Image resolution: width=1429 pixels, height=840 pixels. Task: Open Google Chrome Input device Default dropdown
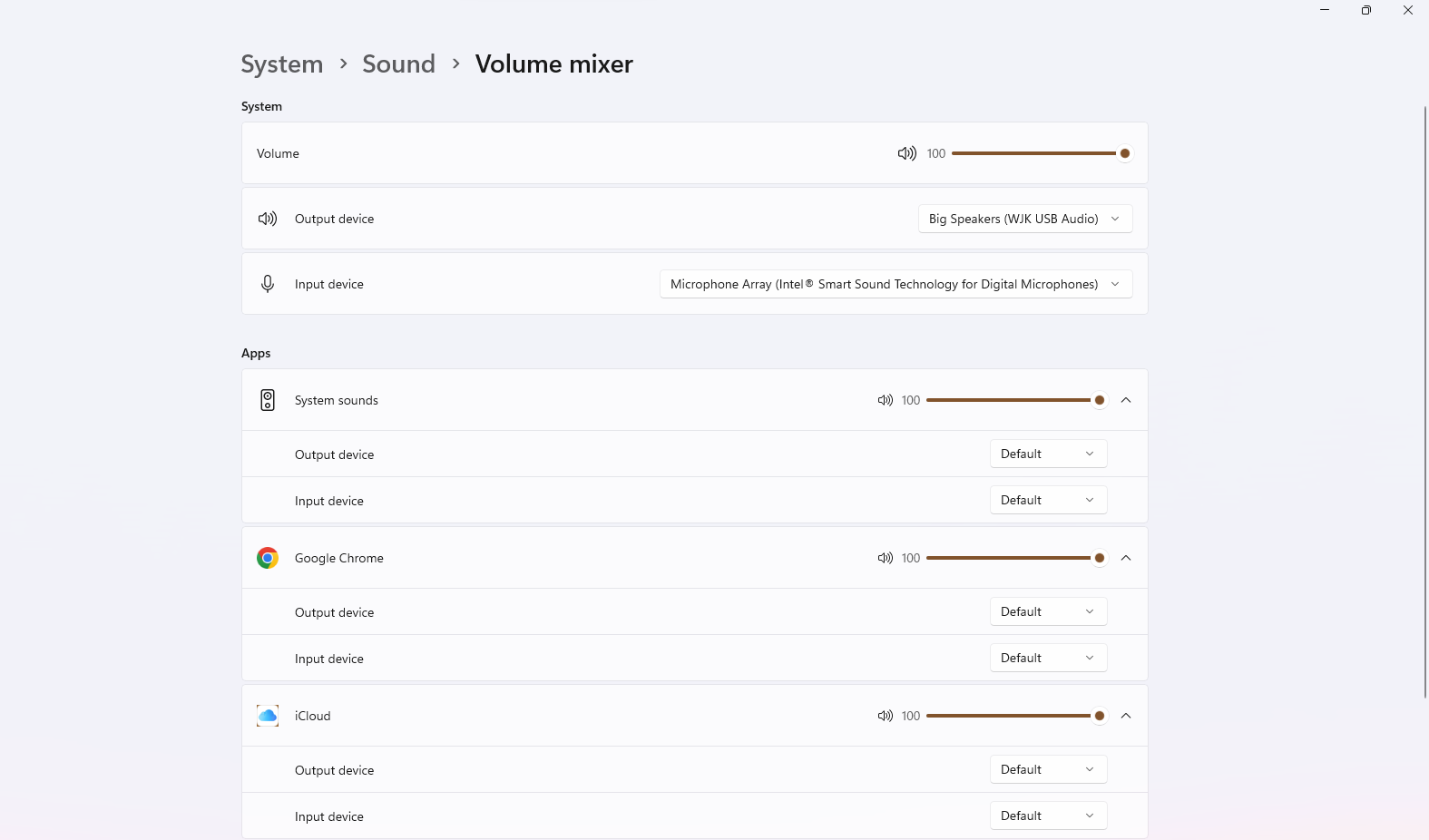1048,658
